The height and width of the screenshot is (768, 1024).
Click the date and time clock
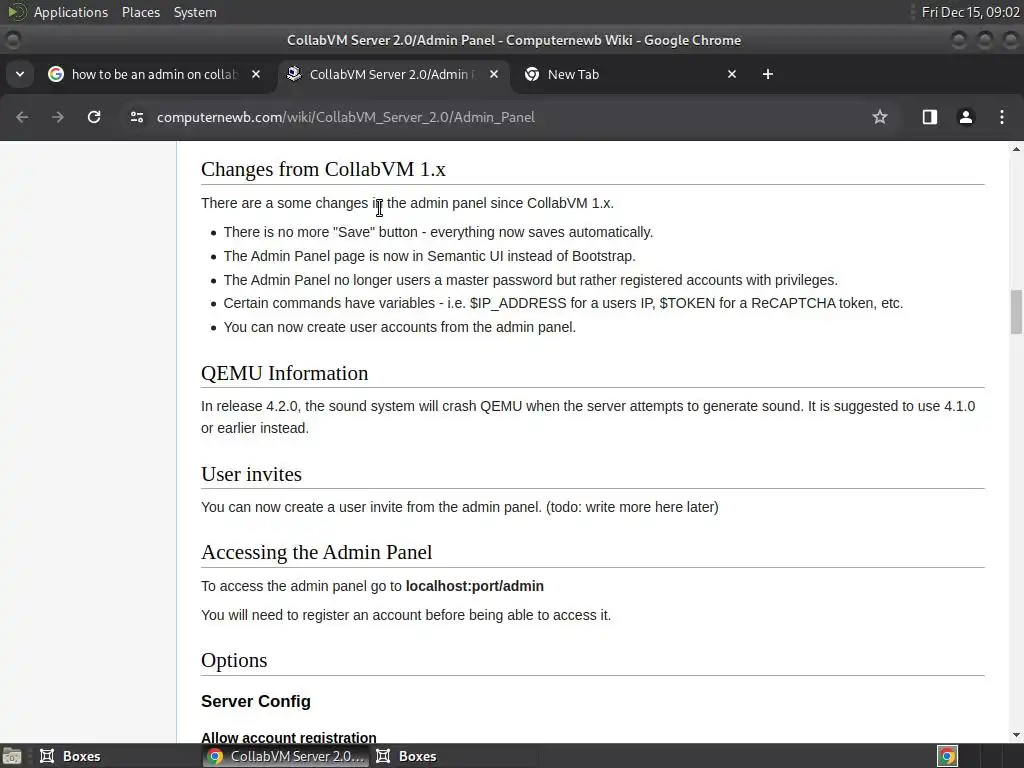pyautogui.click(x=970, y=12)
